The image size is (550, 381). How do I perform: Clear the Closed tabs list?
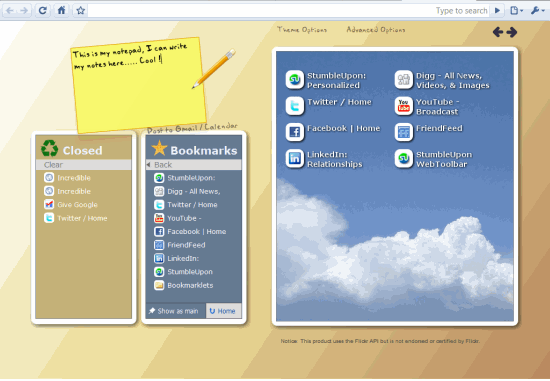83,165
